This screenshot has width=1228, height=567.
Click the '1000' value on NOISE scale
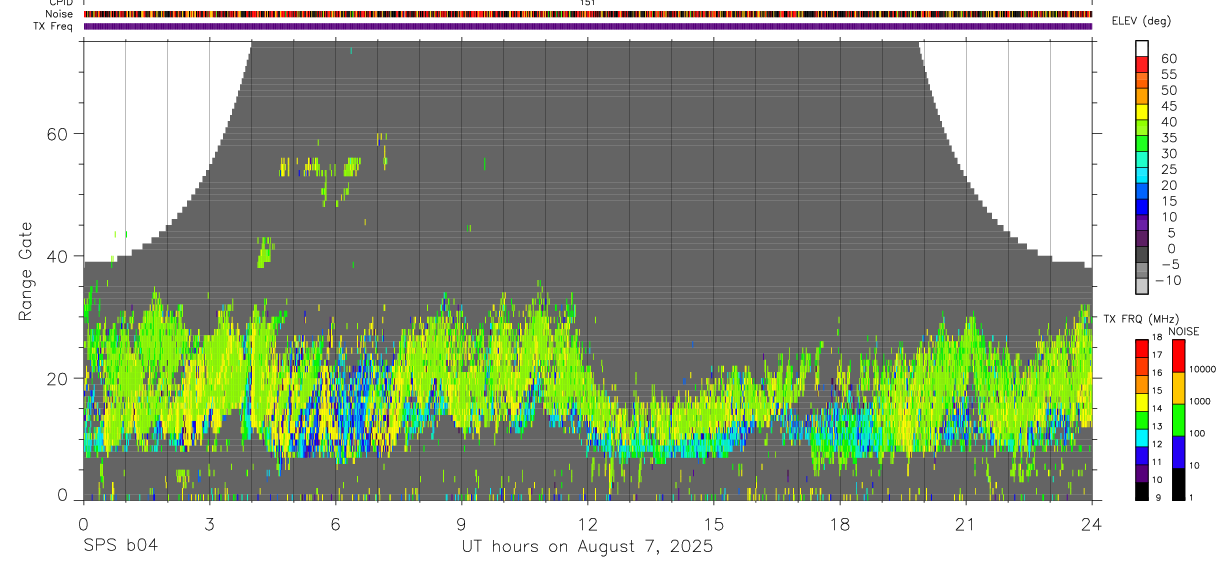click(1200, 401)
